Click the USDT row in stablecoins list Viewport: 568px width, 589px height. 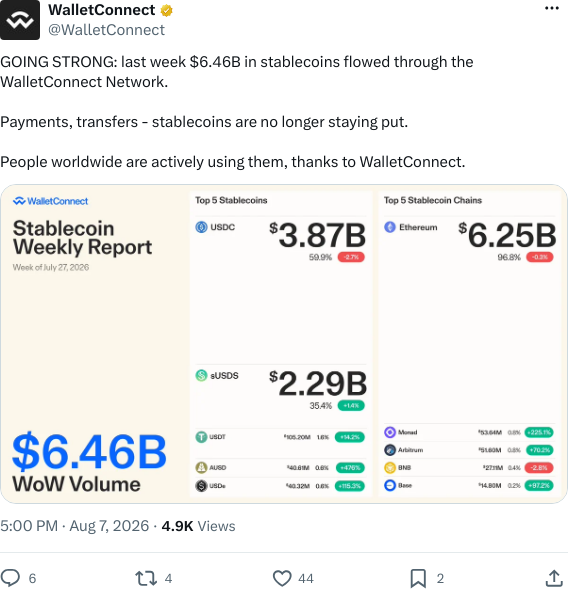click(280, 437)
